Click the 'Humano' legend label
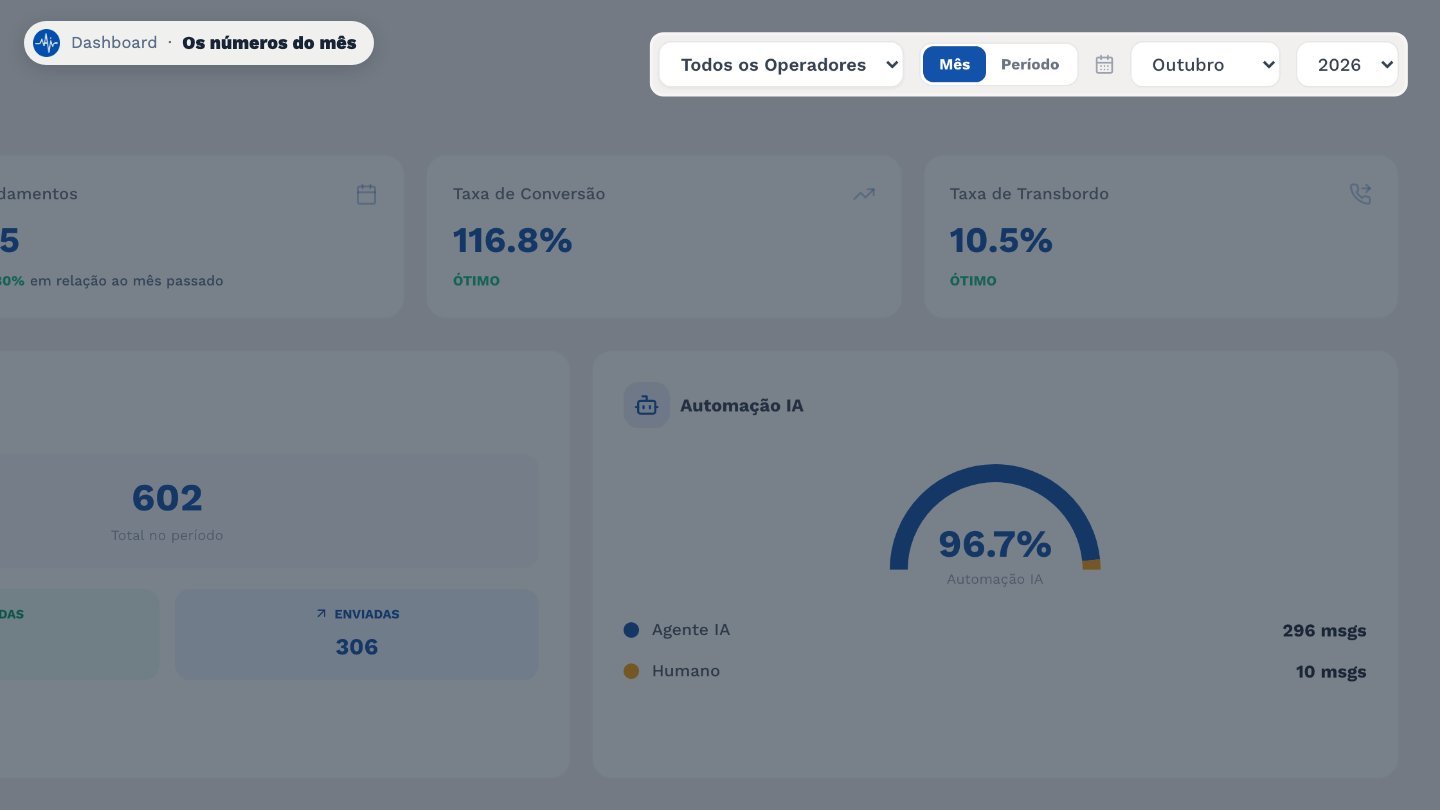The height and width of the screenshot is (810, 1440). [686, 671]
